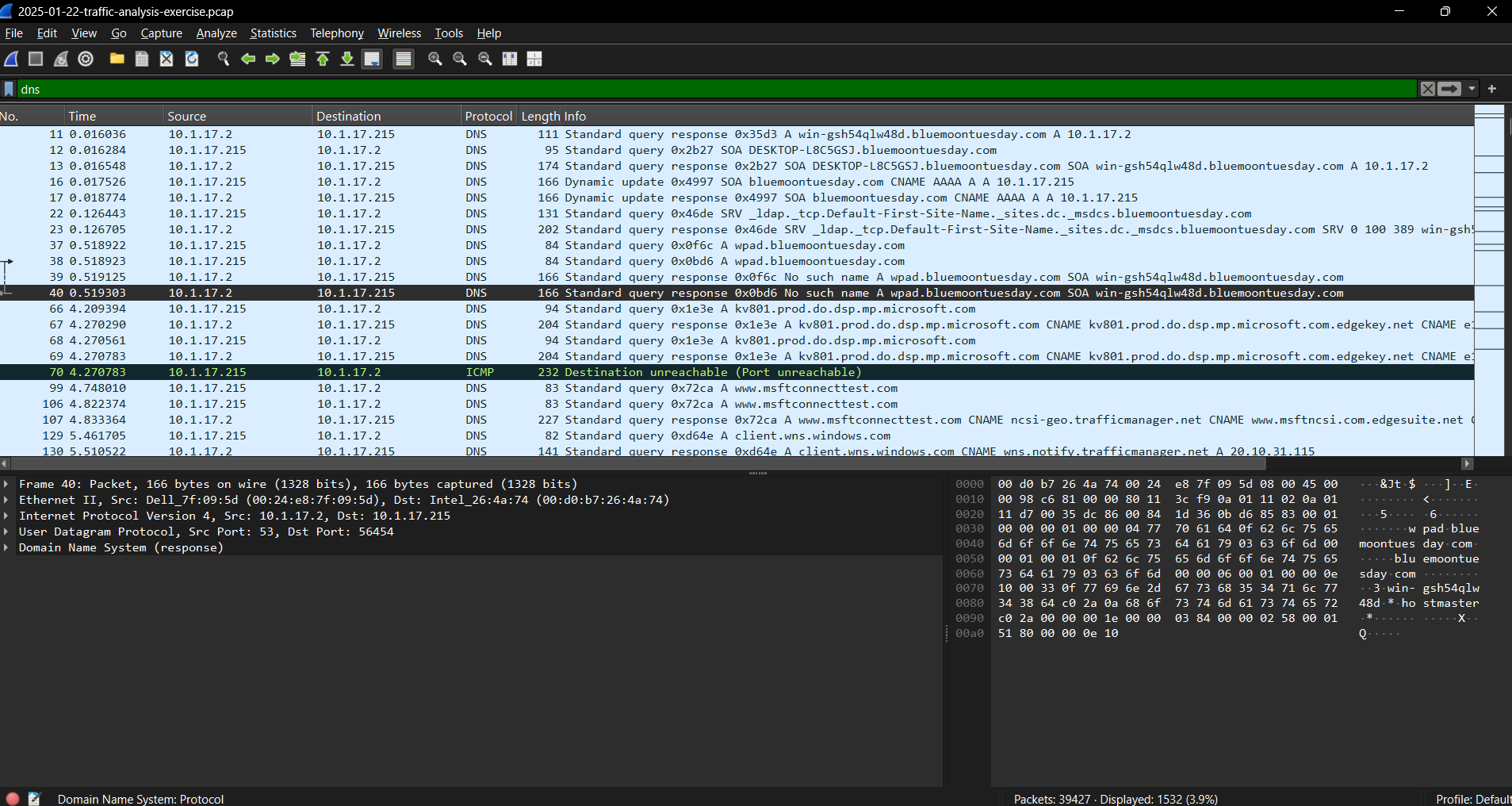The width and height of the screenshot is (1512, 806).
Task: Open the View menu
Action: [x=84, y=33]
